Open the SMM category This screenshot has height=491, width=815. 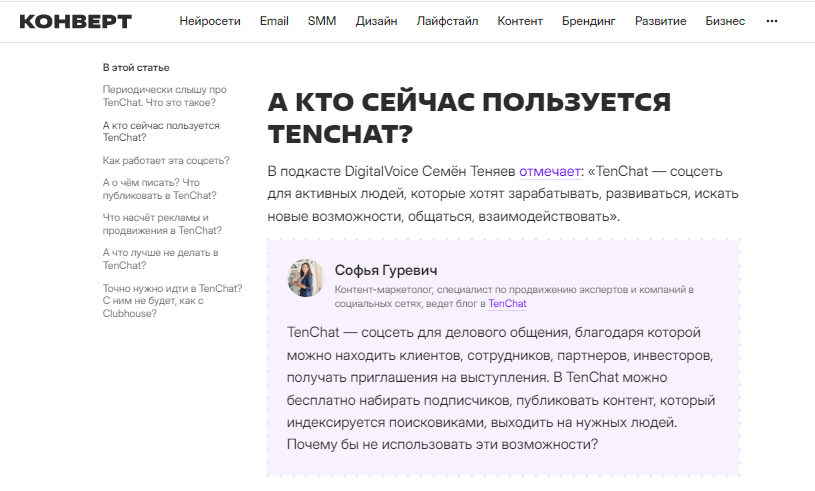pos(322,21)
